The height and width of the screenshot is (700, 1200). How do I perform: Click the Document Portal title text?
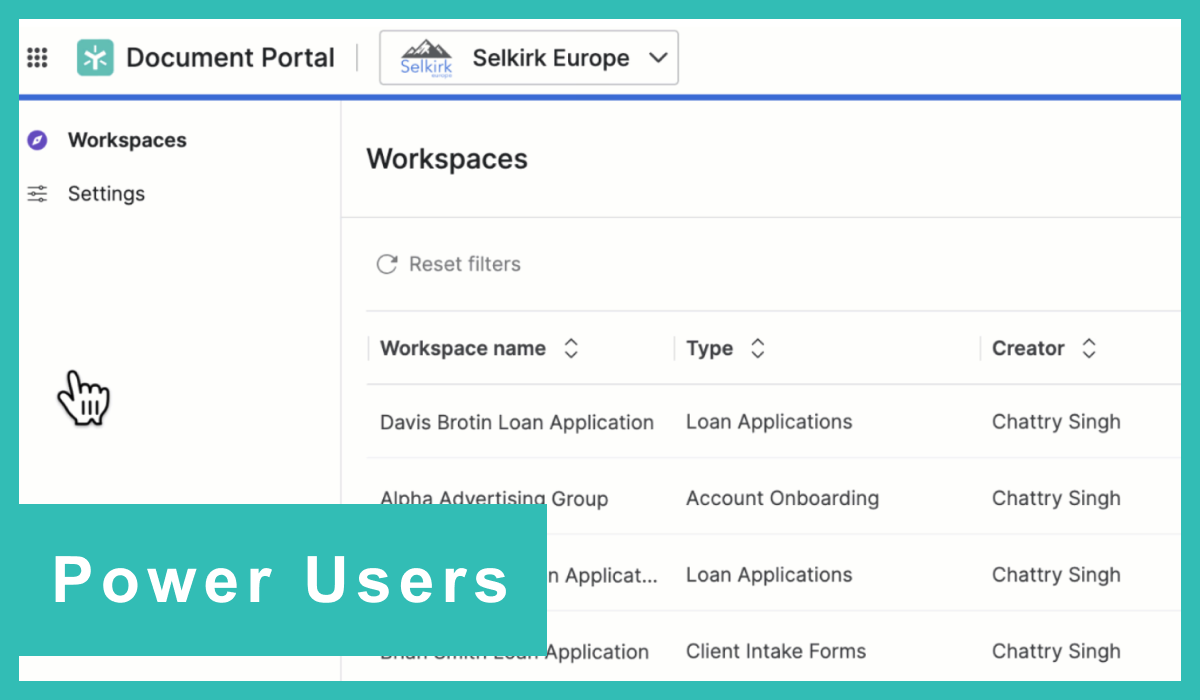(x=230, y=58)
